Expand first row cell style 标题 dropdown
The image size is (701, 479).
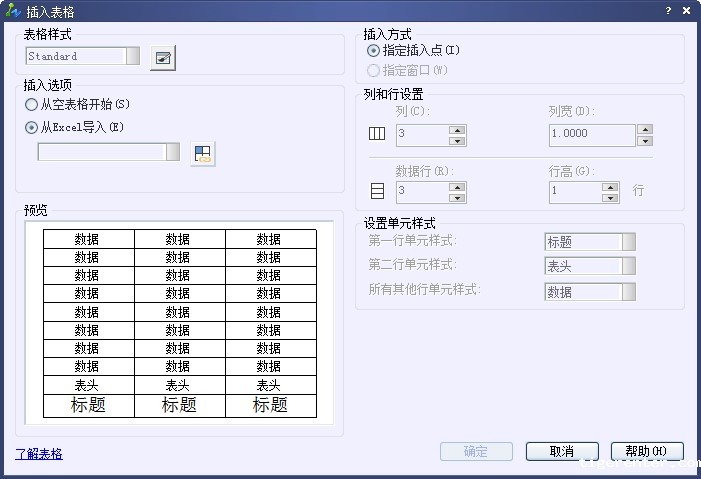coord(628,242)
